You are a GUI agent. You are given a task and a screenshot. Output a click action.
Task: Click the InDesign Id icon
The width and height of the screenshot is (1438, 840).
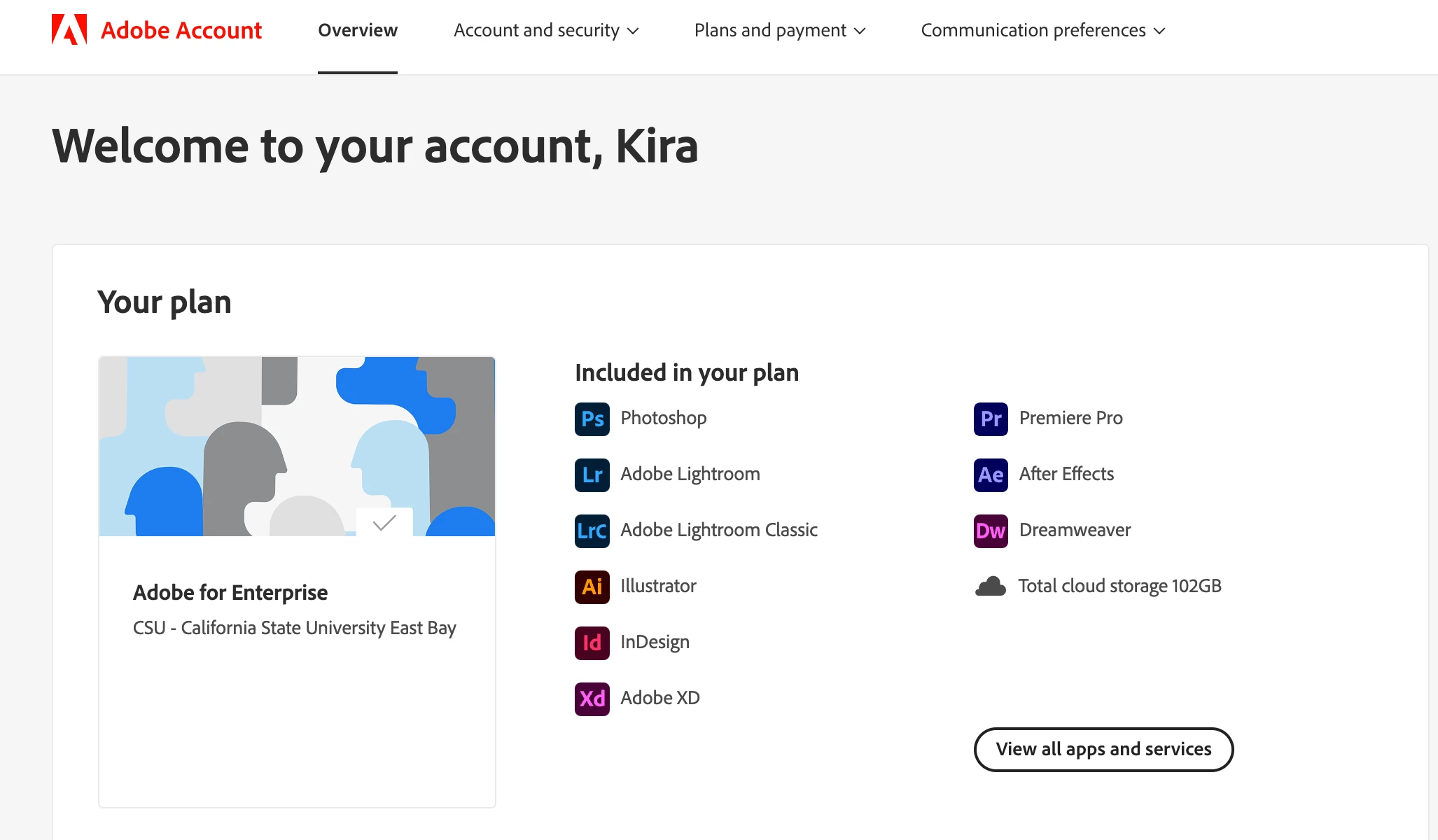point(592,643)
